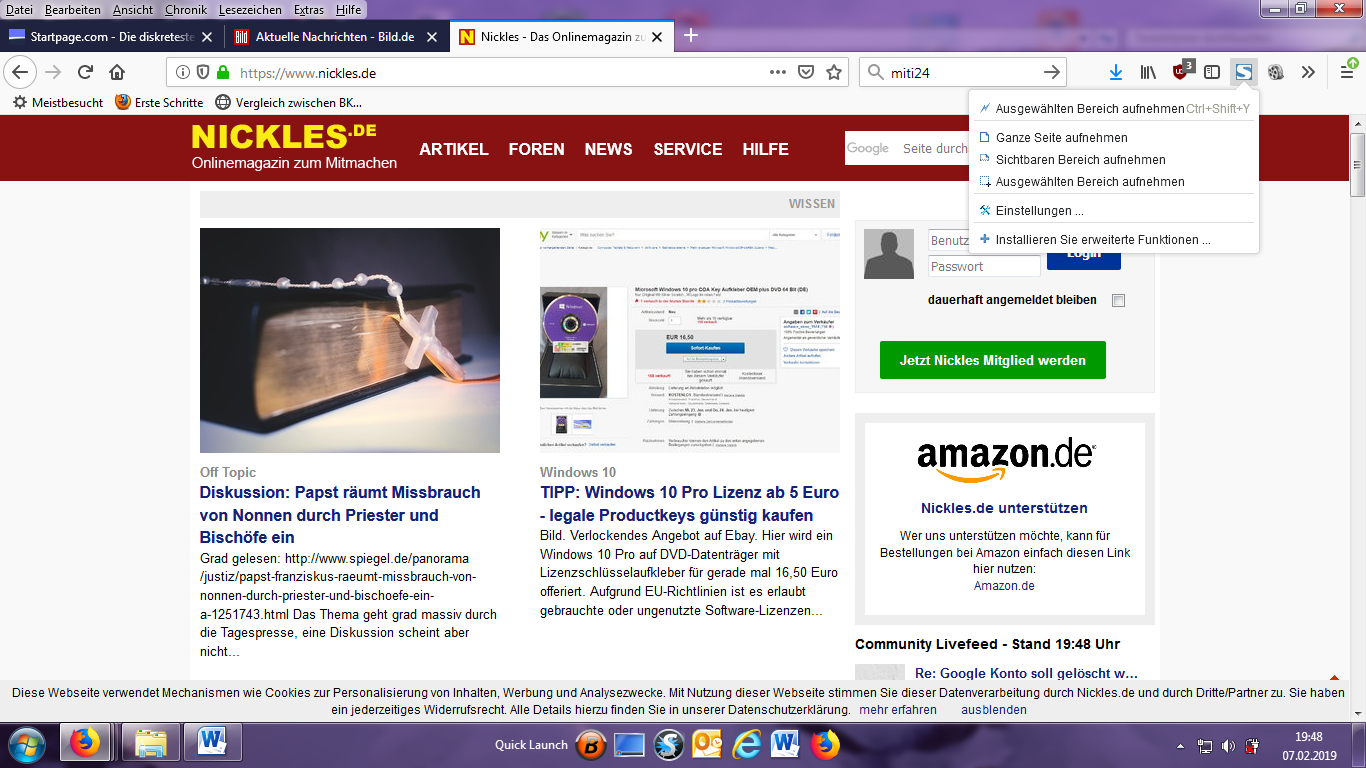The image size is (1366, 768).
Task: Save the page to Pocket
Action: coord(806,72)
